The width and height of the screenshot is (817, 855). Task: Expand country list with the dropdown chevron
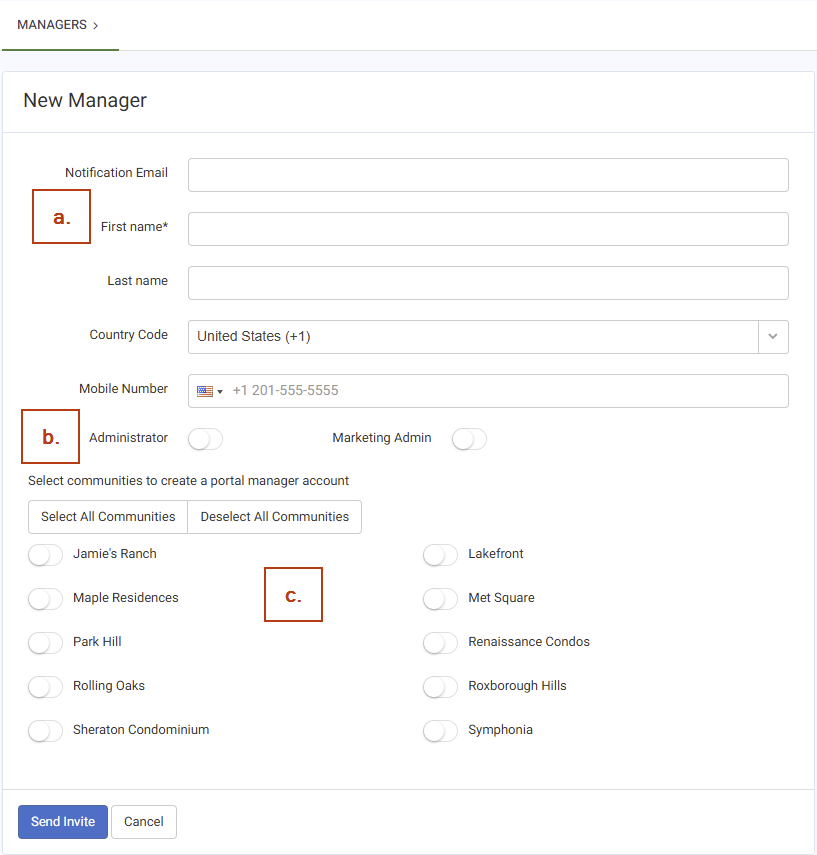(x=773, y=337)
